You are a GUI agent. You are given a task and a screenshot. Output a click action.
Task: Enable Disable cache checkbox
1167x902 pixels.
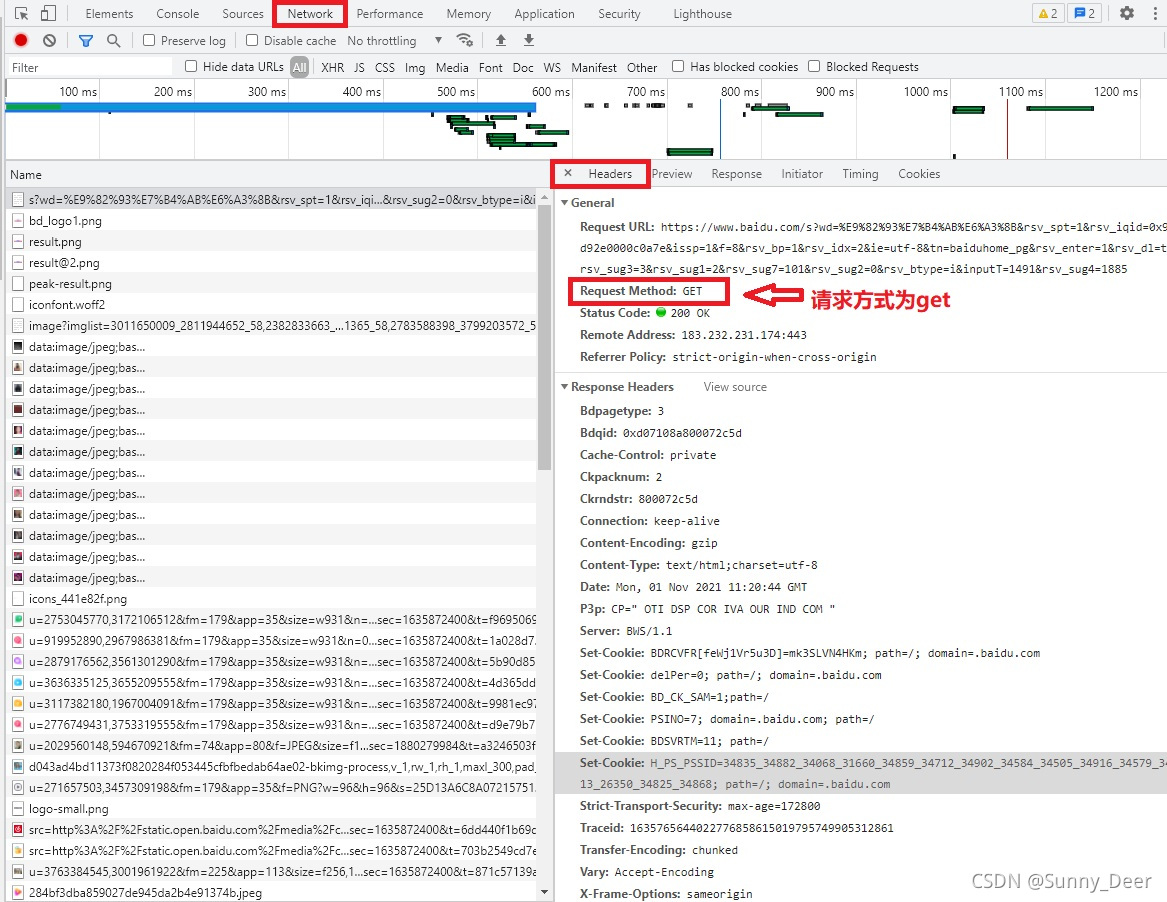pyautogui.click(x=252, y=40)
